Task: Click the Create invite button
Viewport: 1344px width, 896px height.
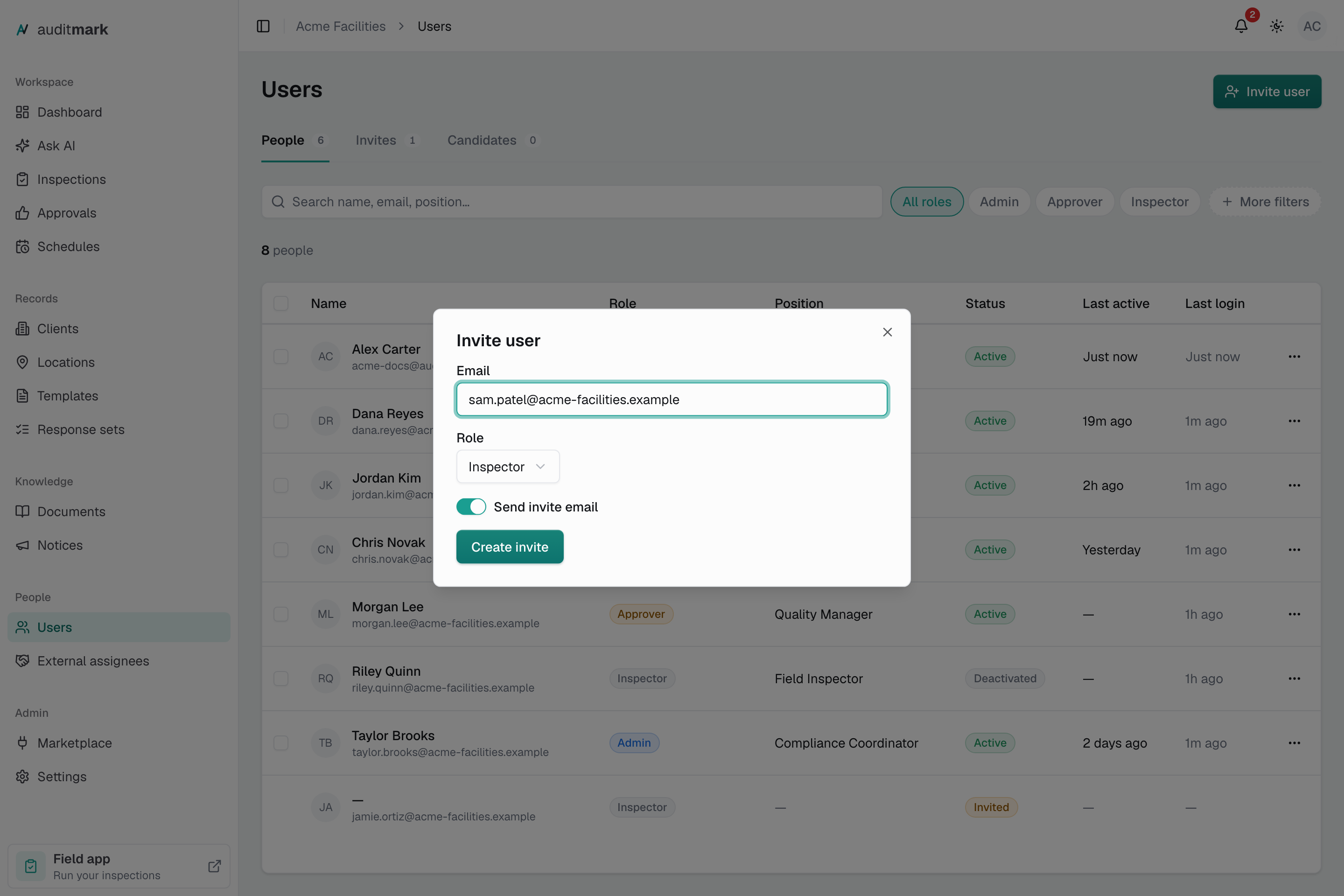Action: point(510,547)
